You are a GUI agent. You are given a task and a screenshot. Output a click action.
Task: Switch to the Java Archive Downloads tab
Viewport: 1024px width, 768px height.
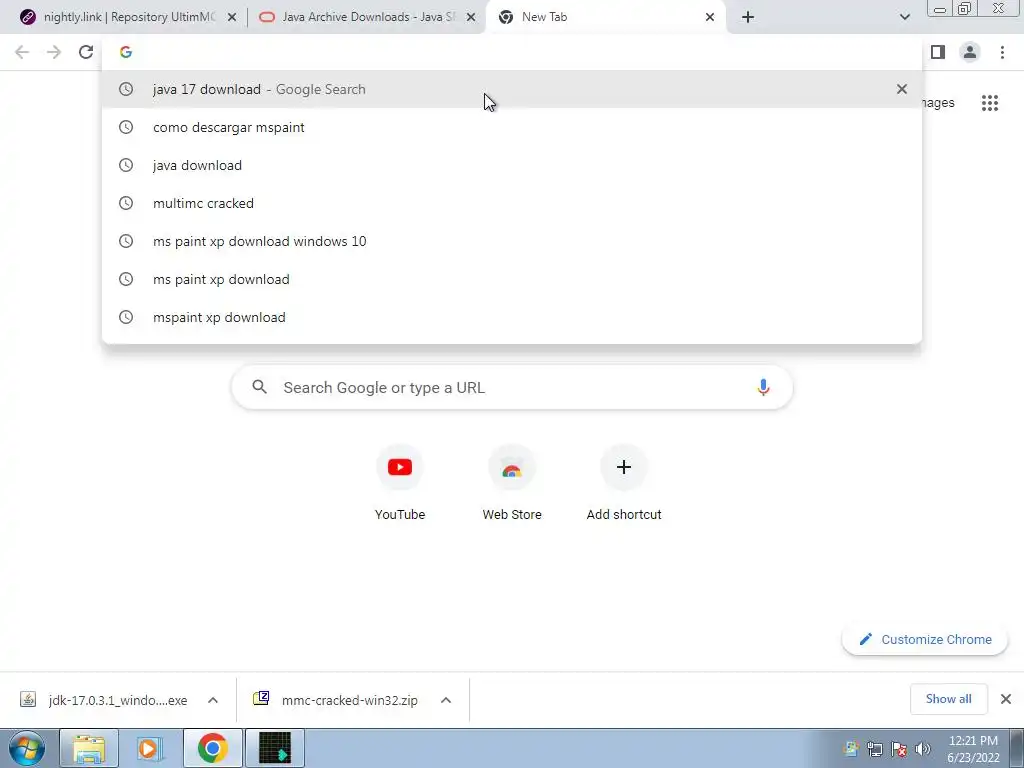coord(366,17)
